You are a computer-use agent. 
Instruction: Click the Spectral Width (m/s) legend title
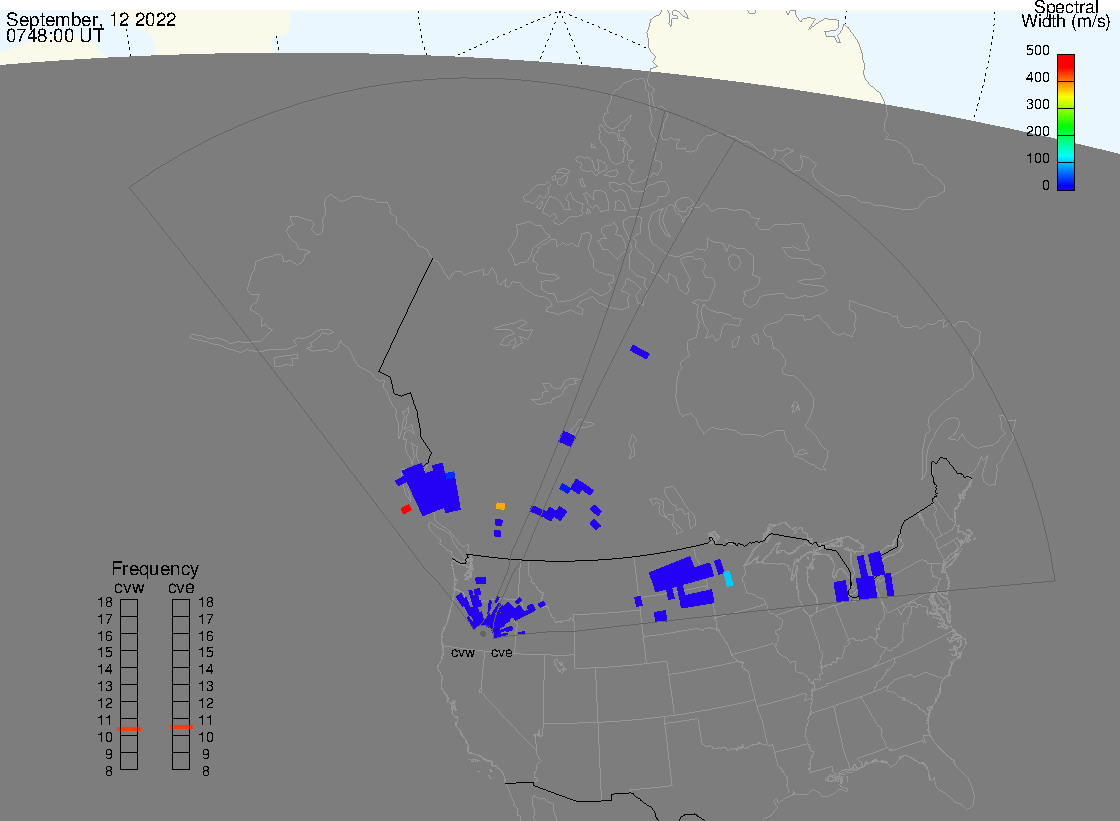tap(1066, 14)
